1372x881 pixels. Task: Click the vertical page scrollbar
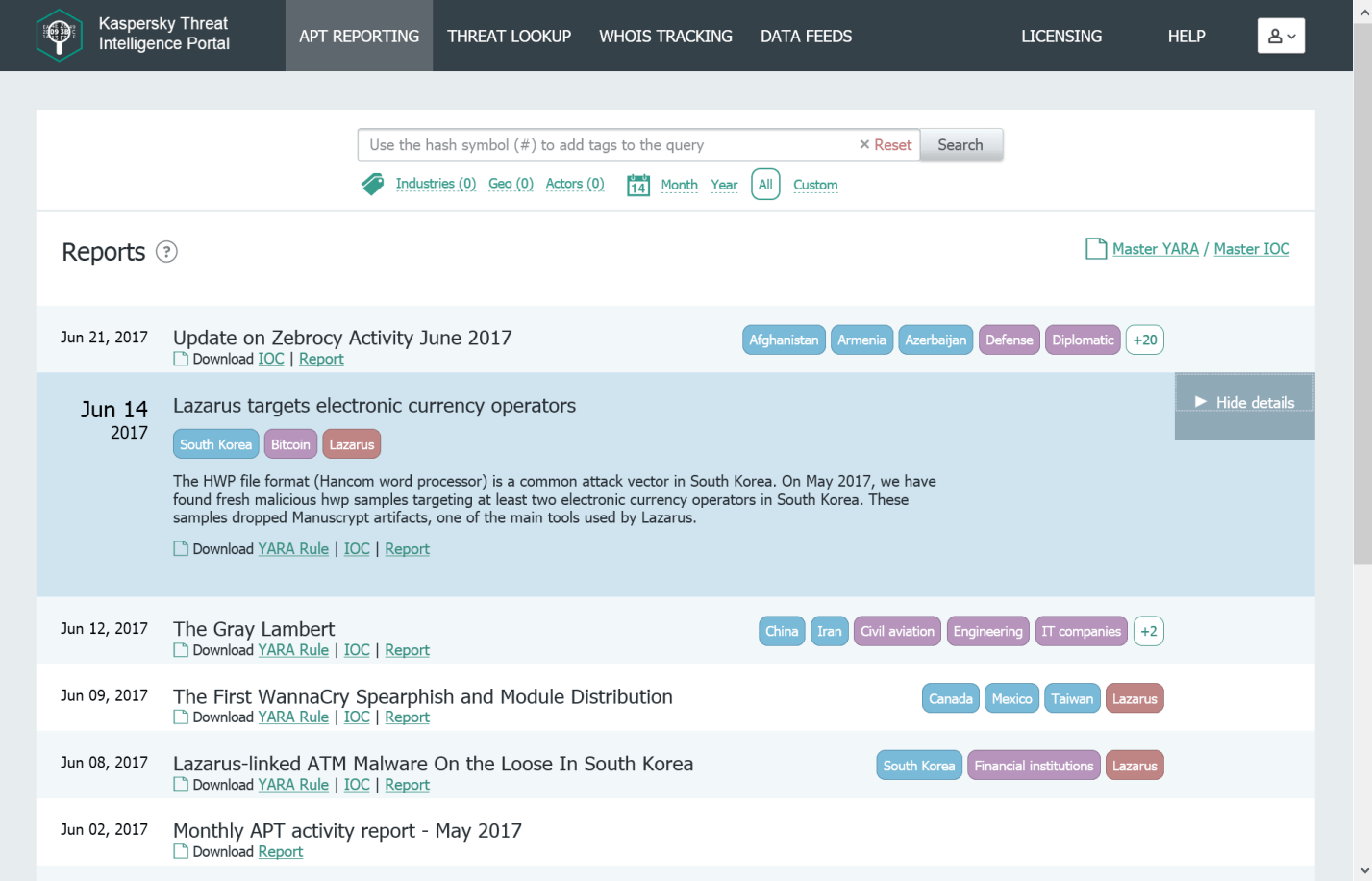pos(1362,293)
